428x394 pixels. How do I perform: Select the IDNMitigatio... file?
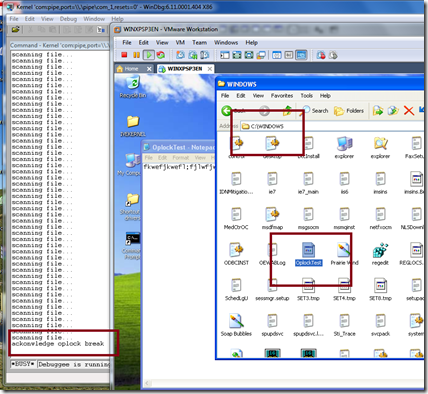(x=236, y=183)
